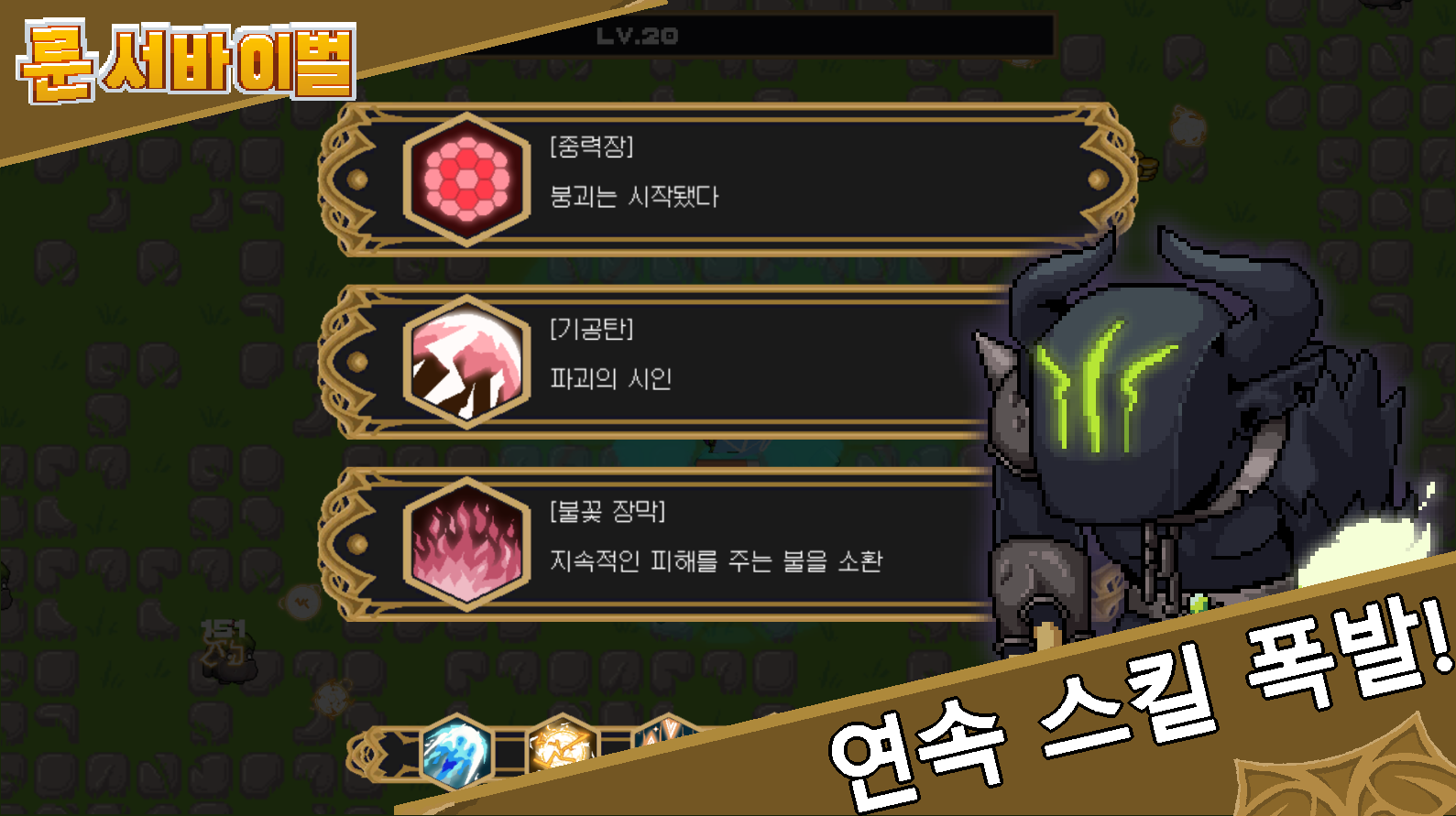Select the [기공탄] skill title

(592, 329)
